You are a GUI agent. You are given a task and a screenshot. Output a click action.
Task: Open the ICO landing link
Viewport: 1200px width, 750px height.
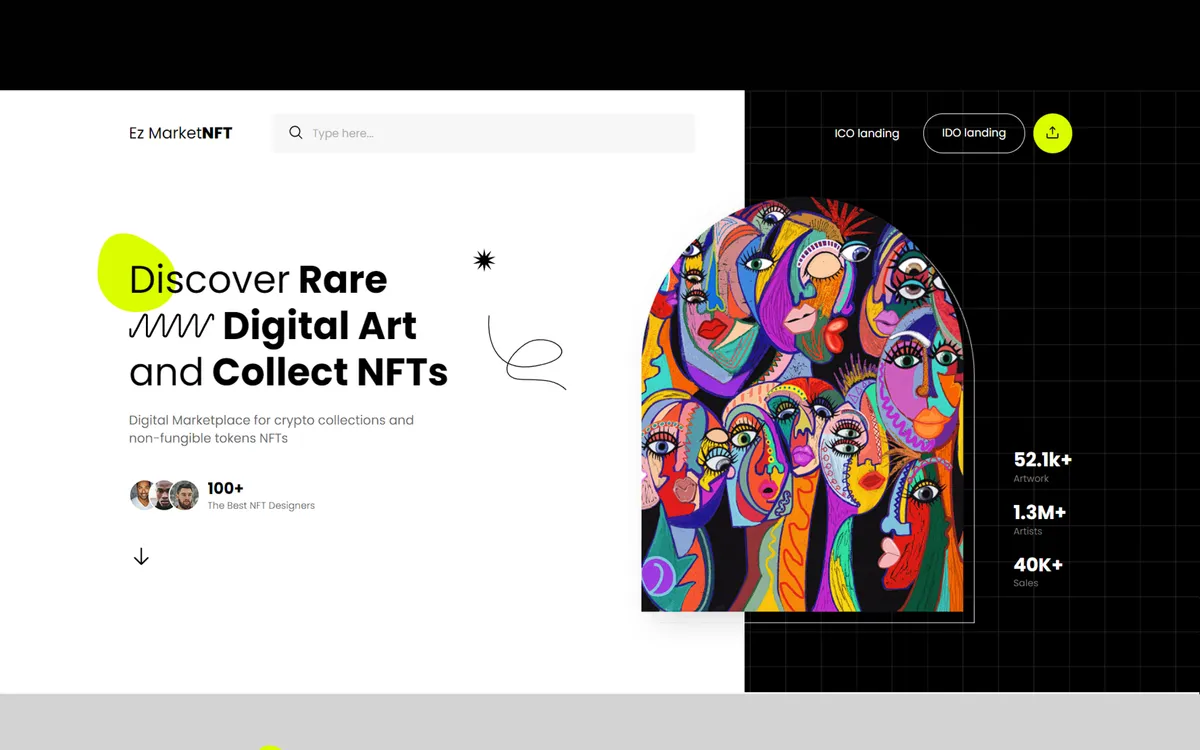tap(867, 133)
